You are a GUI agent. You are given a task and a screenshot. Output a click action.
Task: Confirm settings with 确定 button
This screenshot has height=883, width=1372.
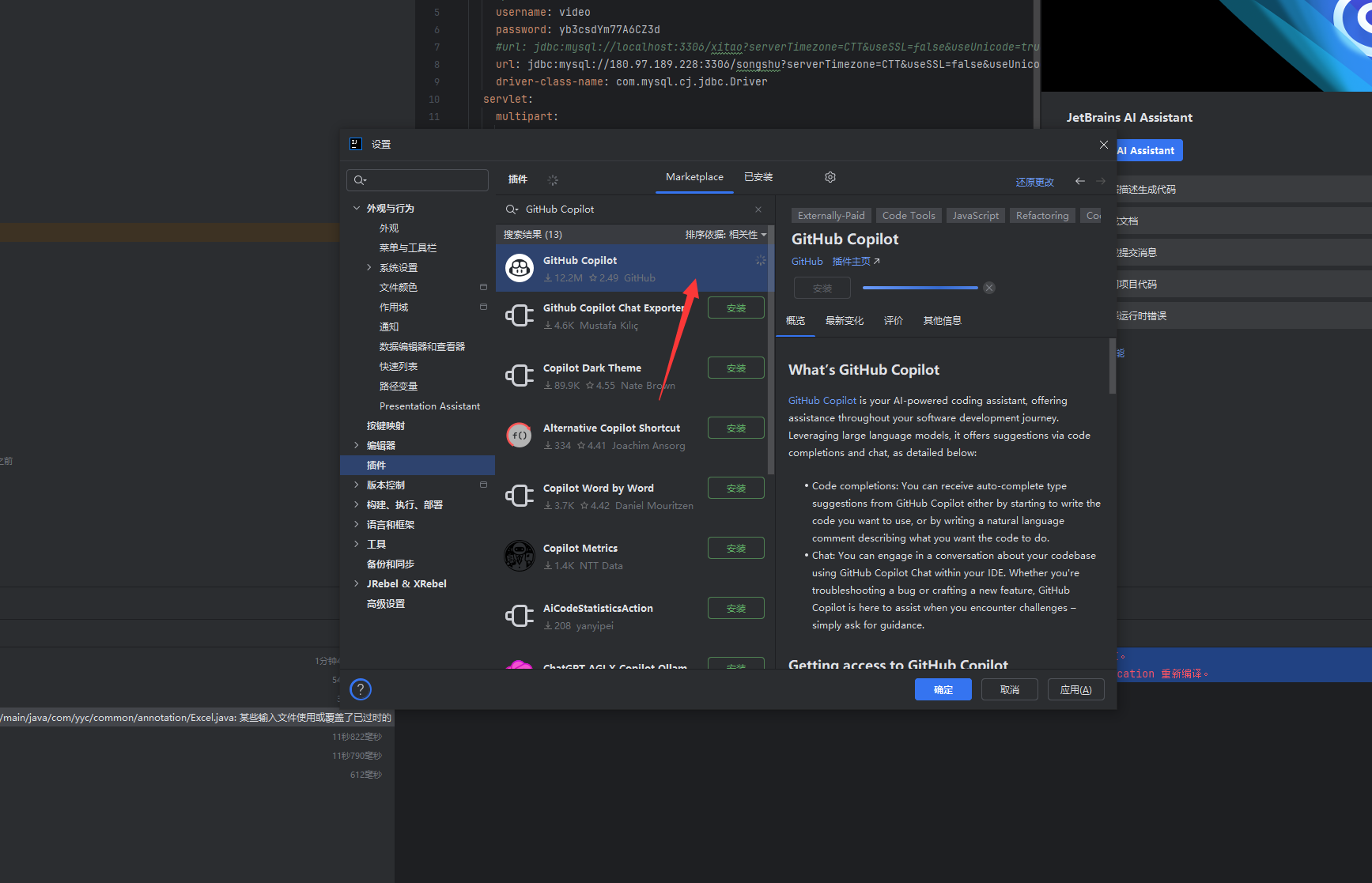(943, 689)
